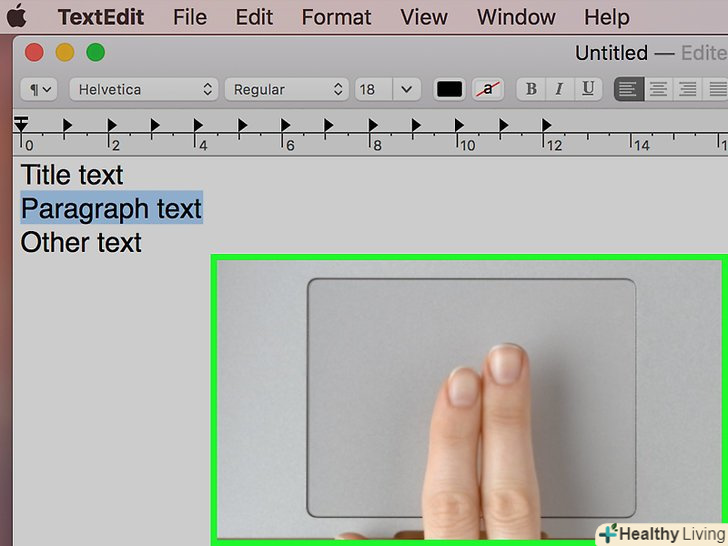Open the paragraph styles dropdown
Viewport: 728px width, 546px height.
(x=39, y=89)
